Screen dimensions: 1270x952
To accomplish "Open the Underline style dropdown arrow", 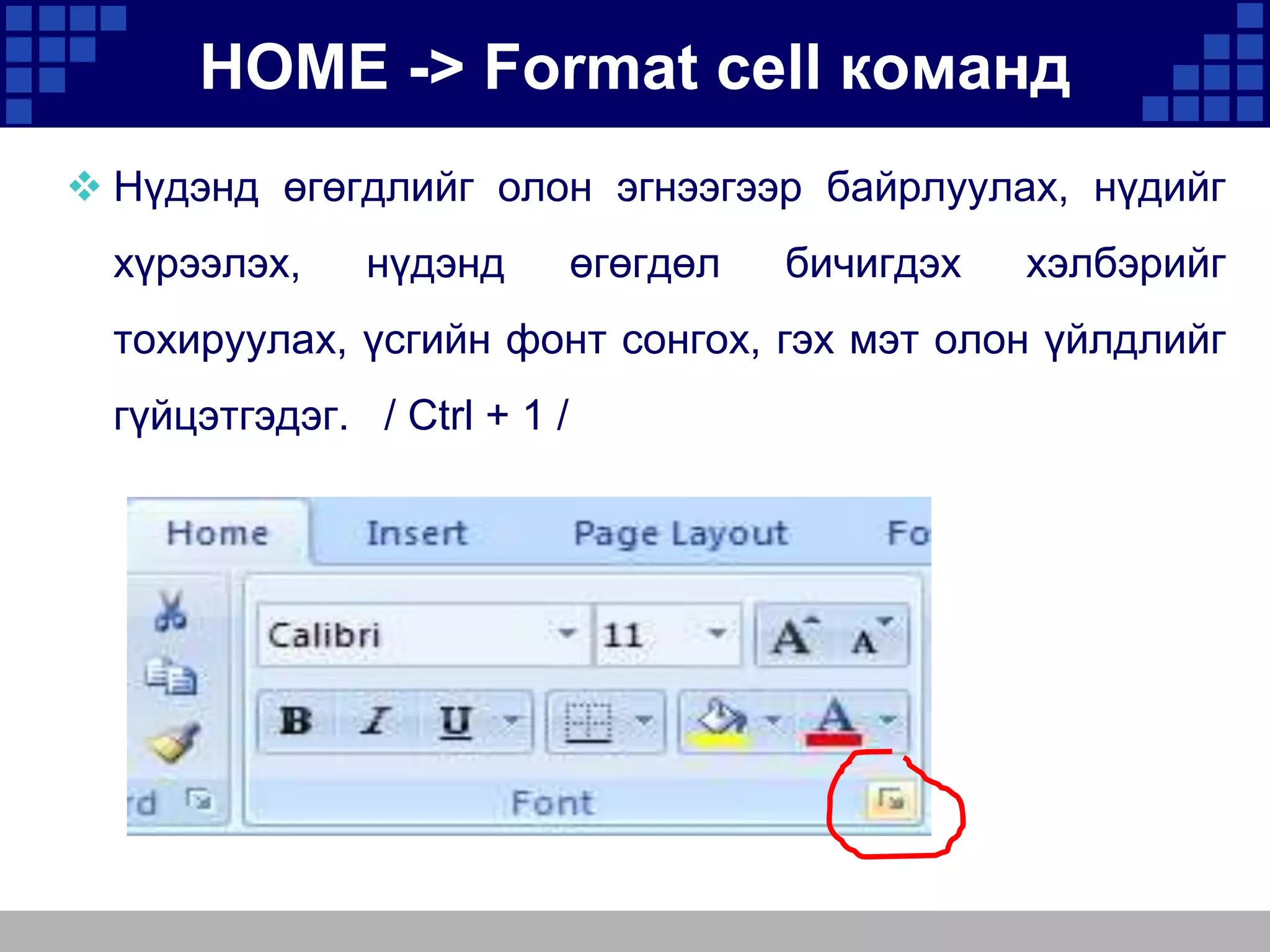I will pyautogui.click(x=512, y=721).
